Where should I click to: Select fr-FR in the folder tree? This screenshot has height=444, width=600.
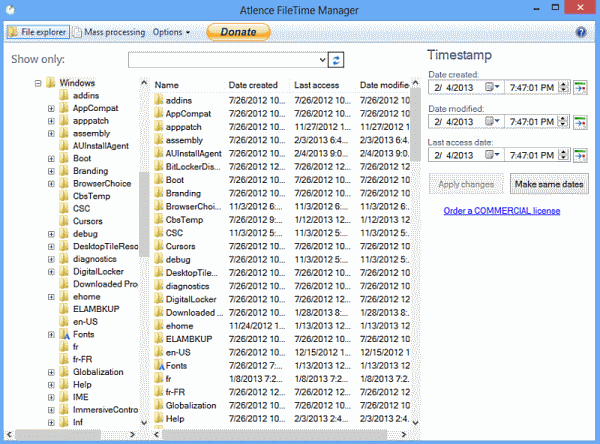tap(83, 359)
